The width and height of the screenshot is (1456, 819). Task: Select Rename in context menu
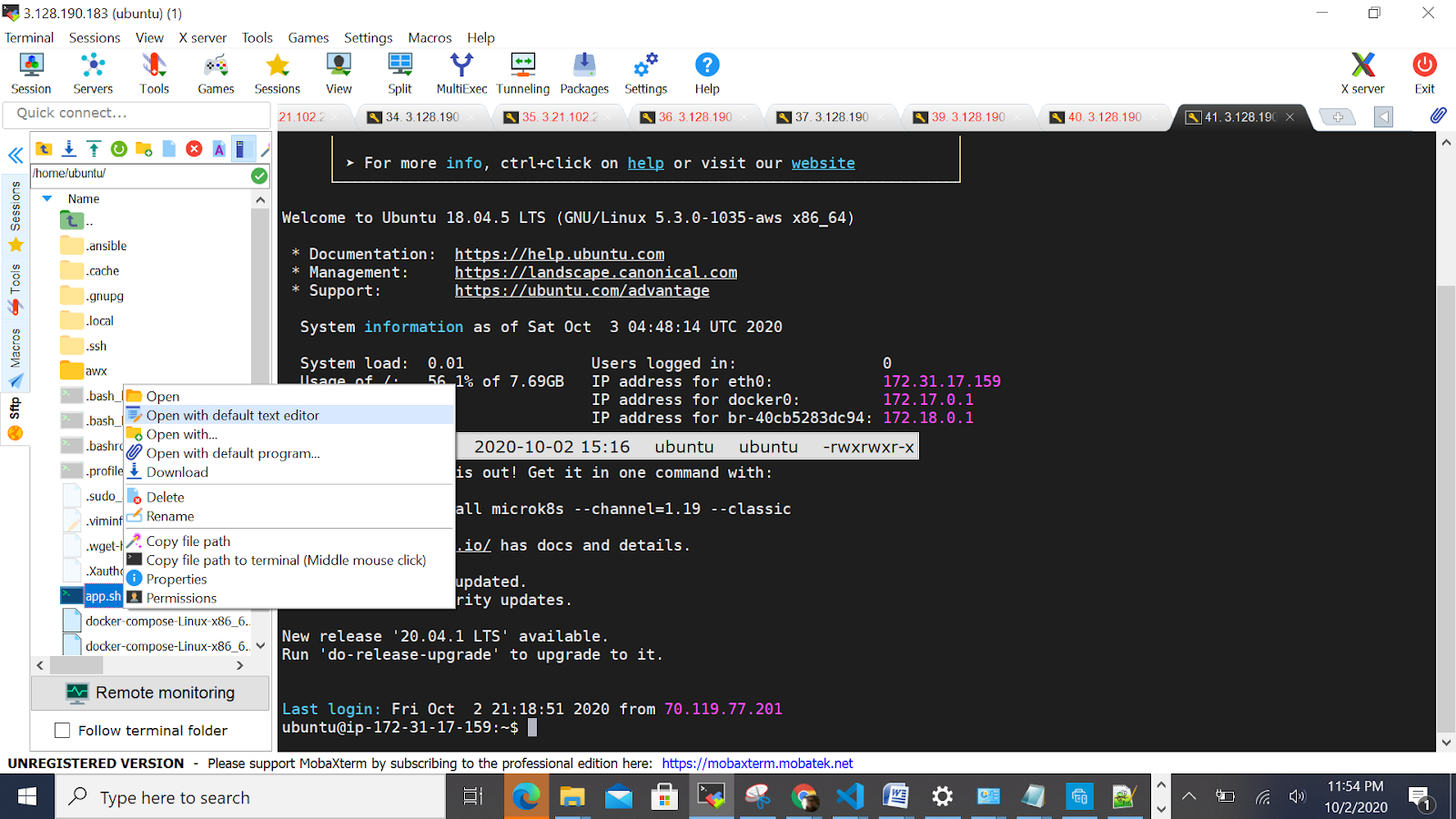[289, 516]
